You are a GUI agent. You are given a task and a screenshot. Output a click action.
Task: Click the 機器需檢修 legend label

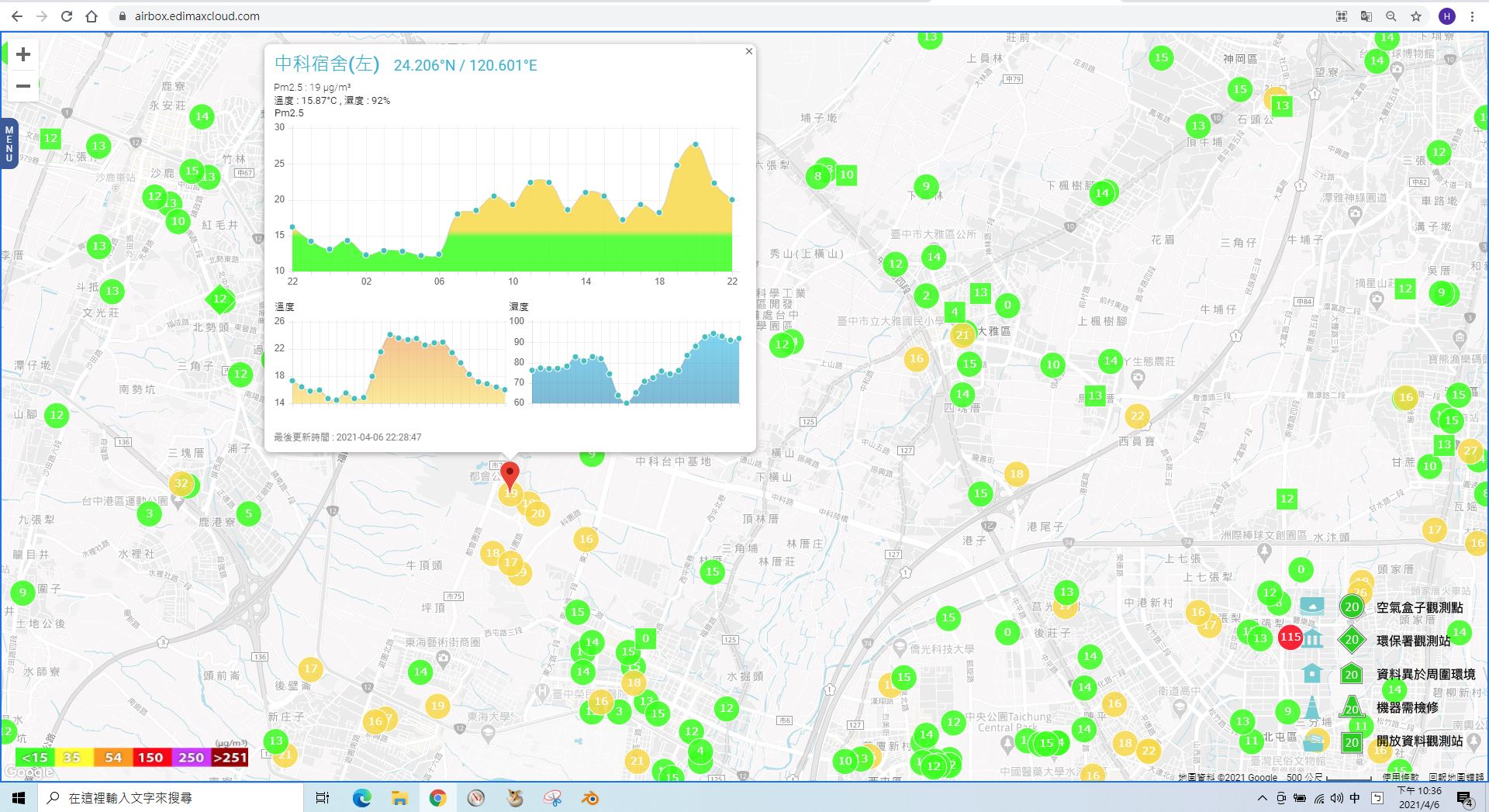[x=1407, y=707]
